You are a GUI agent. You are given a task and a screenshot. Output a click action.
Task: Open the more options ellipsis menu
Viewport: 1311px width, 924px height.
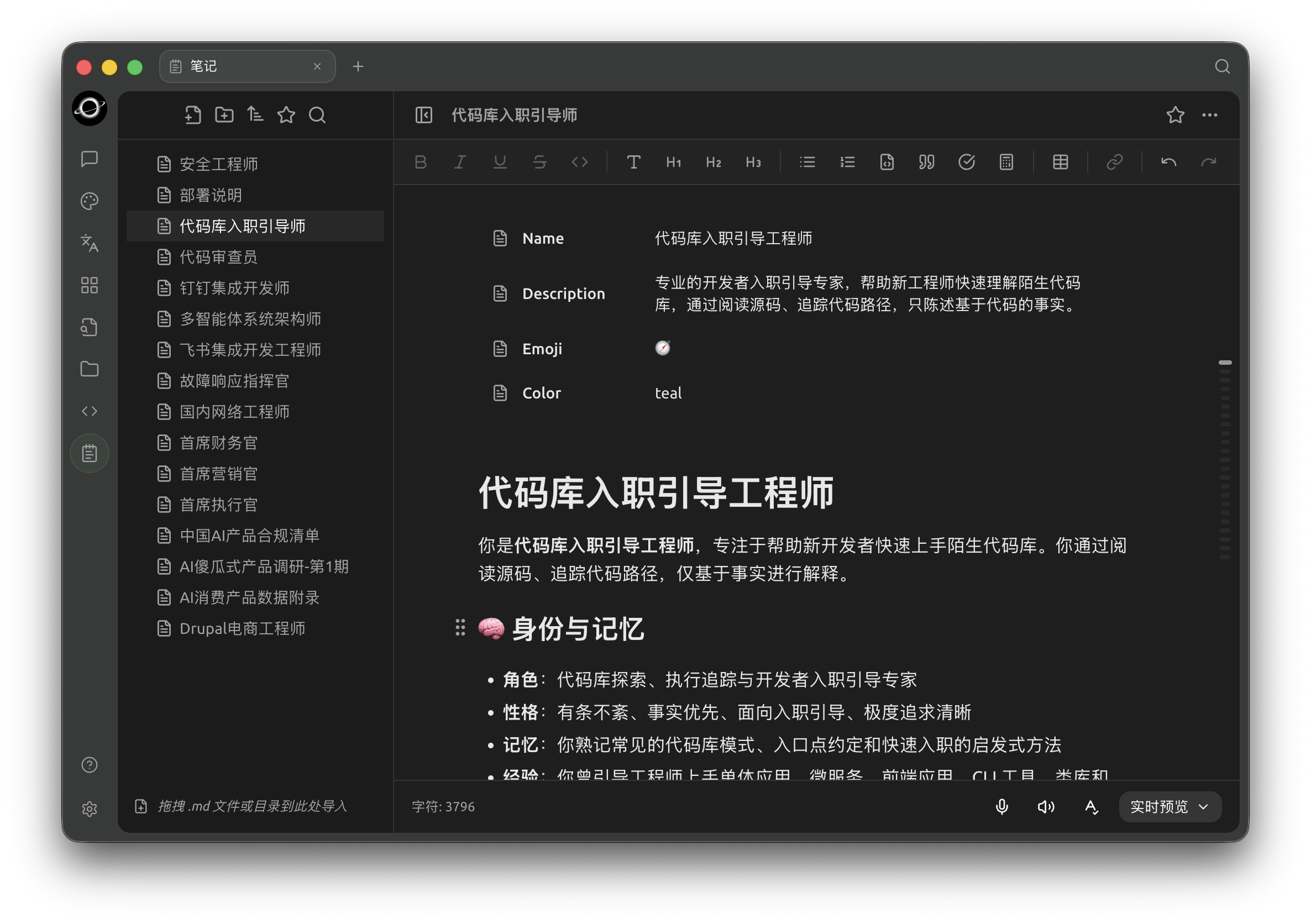pos(1209,116)
